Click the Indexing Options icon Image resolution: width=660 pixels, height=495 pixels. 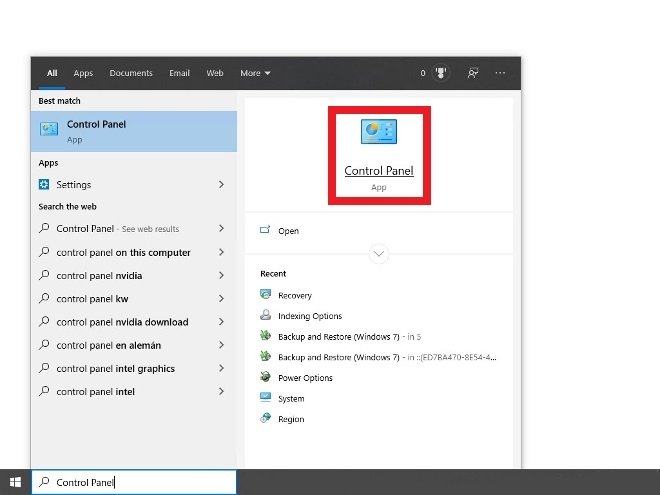(265, 315)
